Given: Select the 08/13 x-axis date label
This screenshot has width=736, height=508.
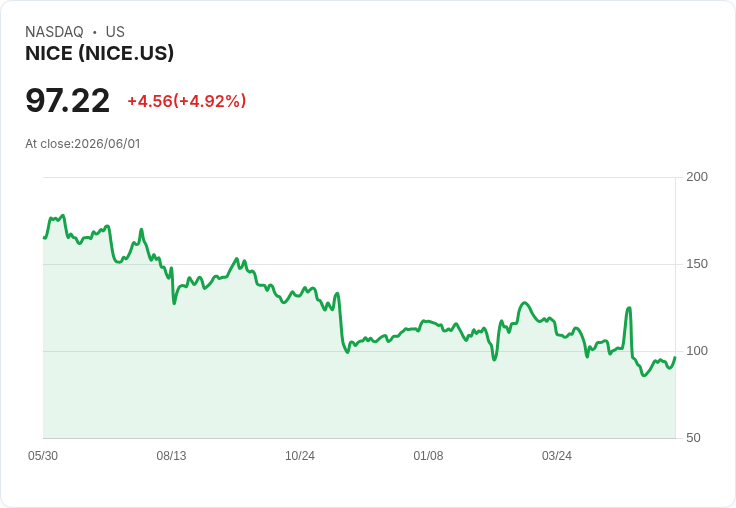Looking at the screenshot, I should click(171, 455).
